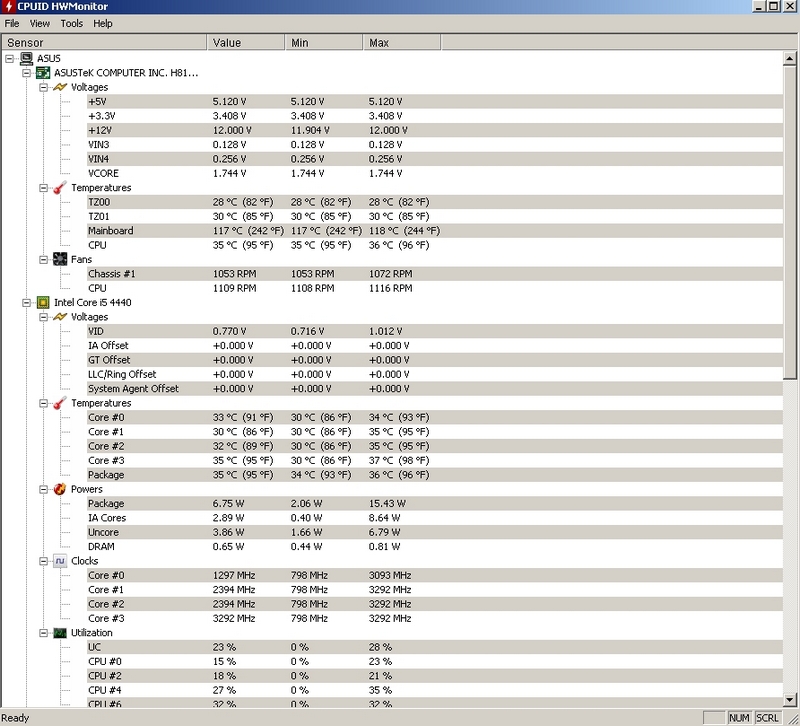Open the File menu
This screenshot has height=726, width=800.
pyautogui.click(x=12, y=23)
